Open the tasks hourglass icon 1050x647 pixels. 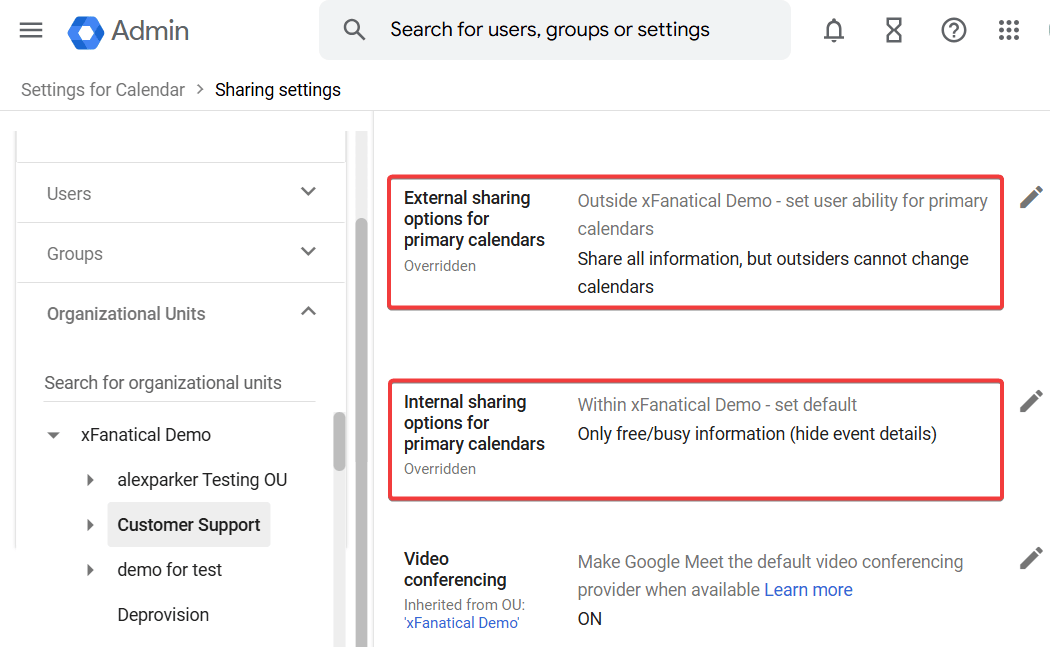tap(894, 30)
